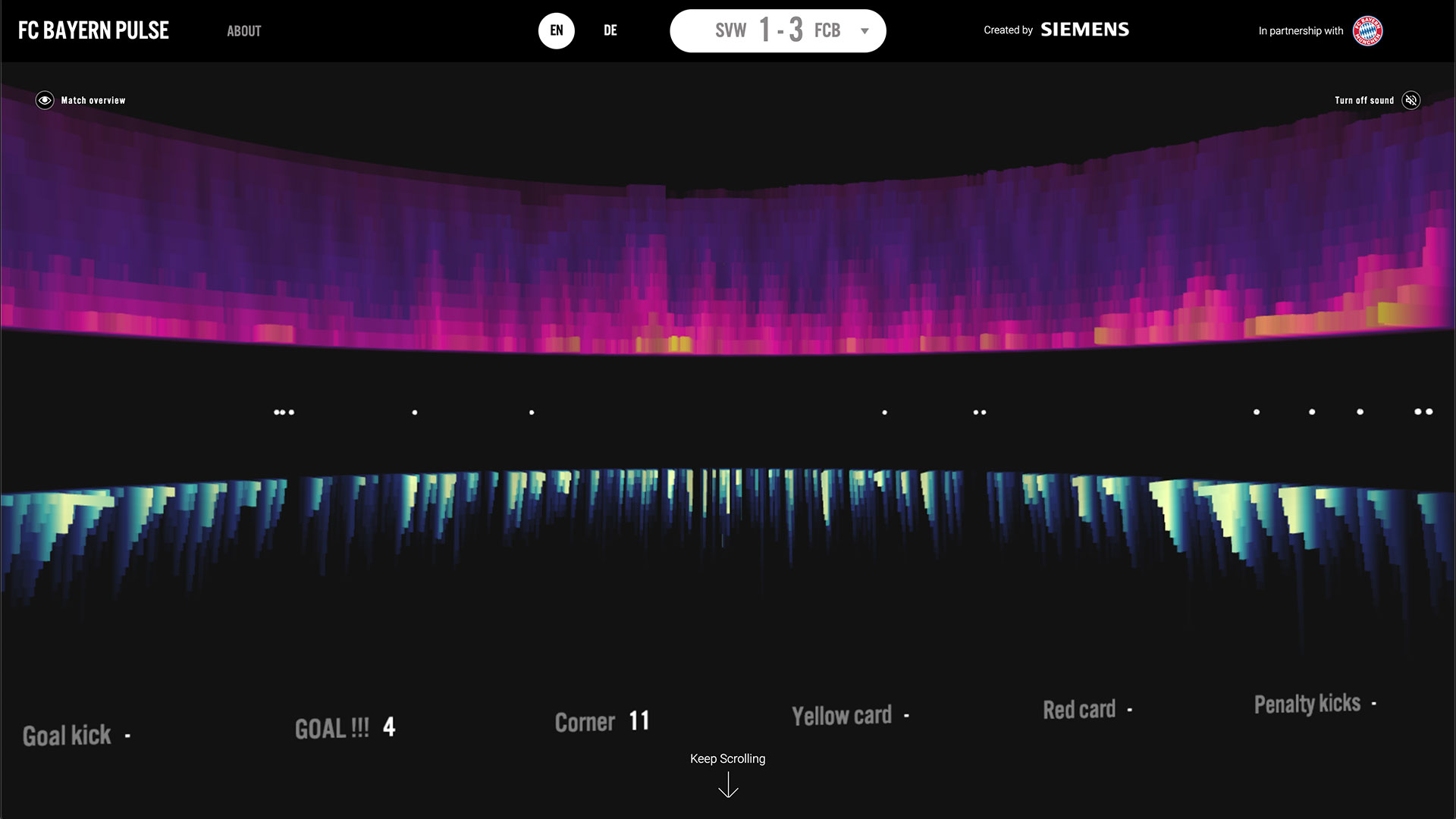Click the FC Bayern club crest logo

pyautogui.click(x=1368, y=31)
